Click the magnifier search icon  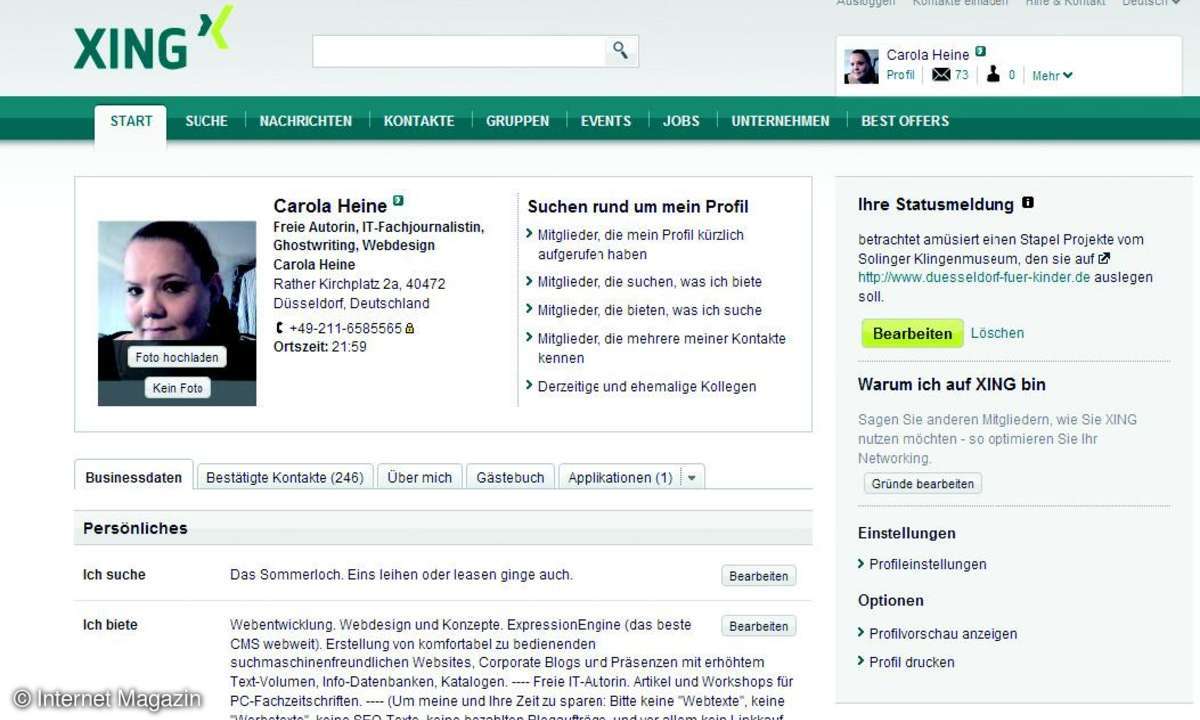(x=621, y=51)
